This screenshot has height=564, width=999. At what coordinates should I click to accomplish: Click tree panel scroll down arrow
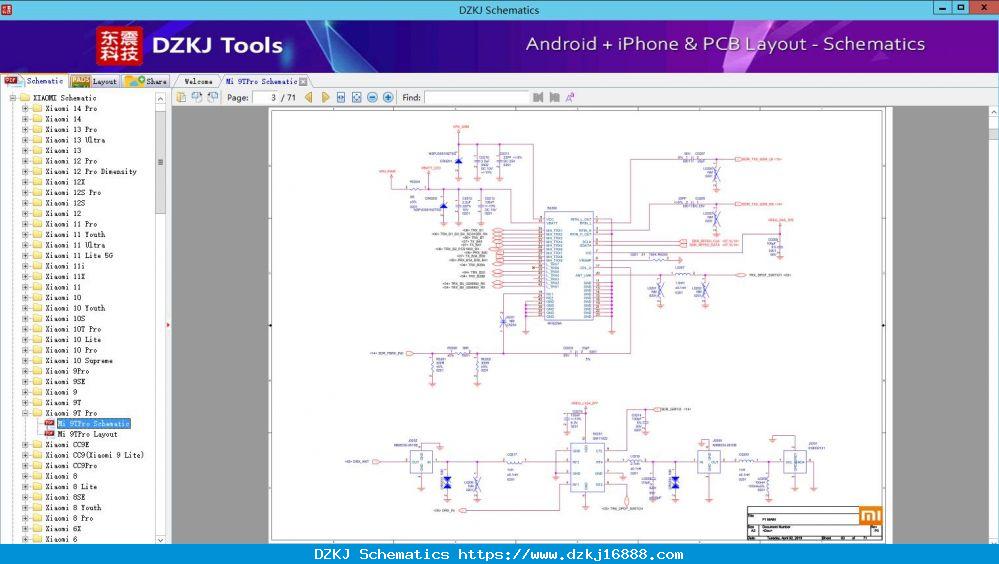click(x=161, y=539)
